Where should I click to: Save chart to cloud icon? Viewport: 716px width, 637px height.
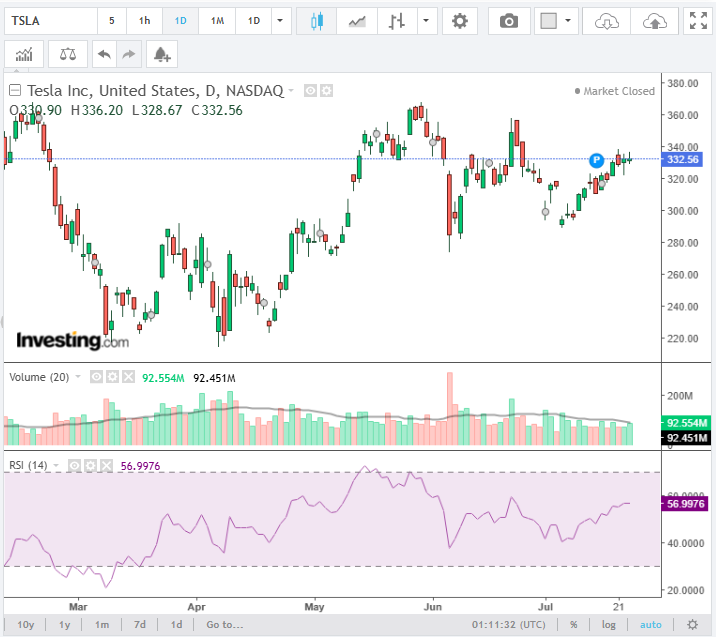click(654, 21)
